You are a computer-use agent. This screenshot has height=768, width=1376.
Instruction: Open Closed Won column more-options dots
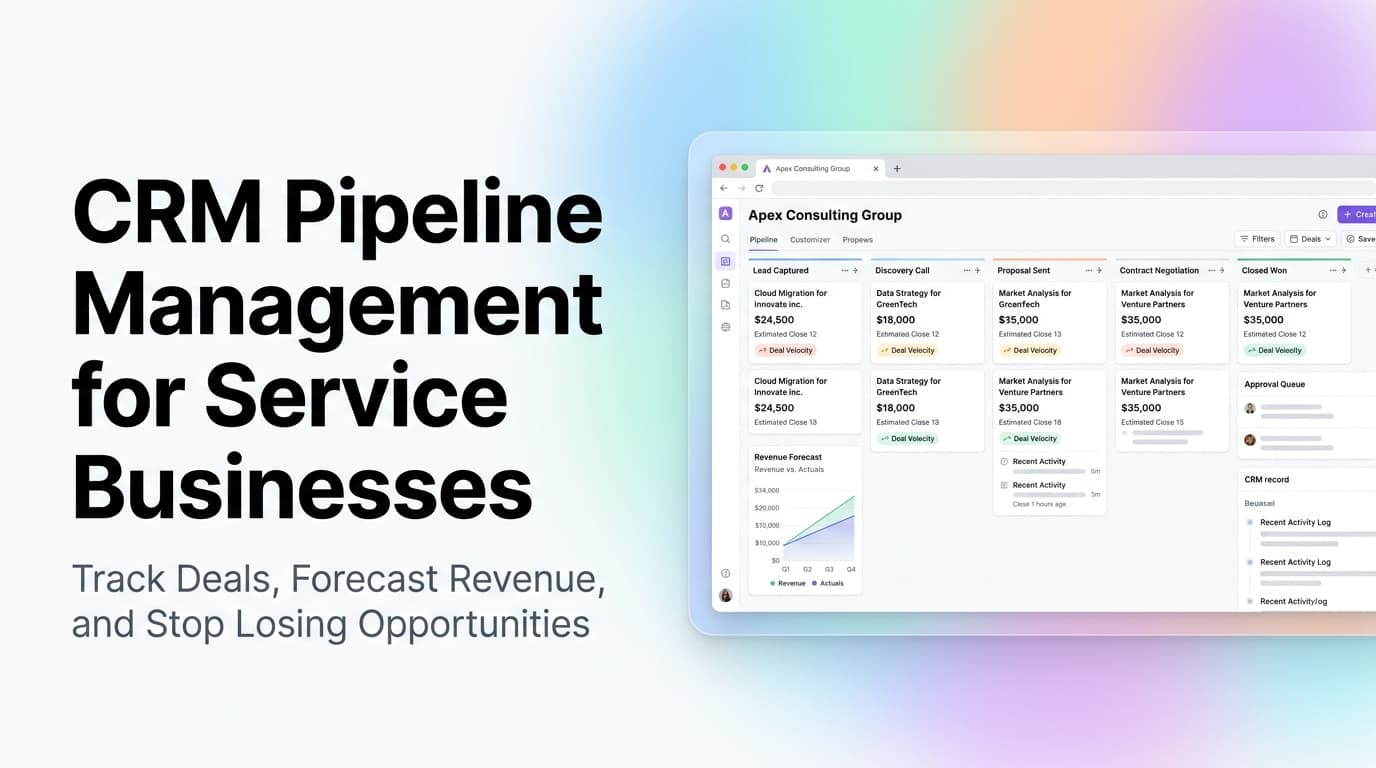(1334, 271)
